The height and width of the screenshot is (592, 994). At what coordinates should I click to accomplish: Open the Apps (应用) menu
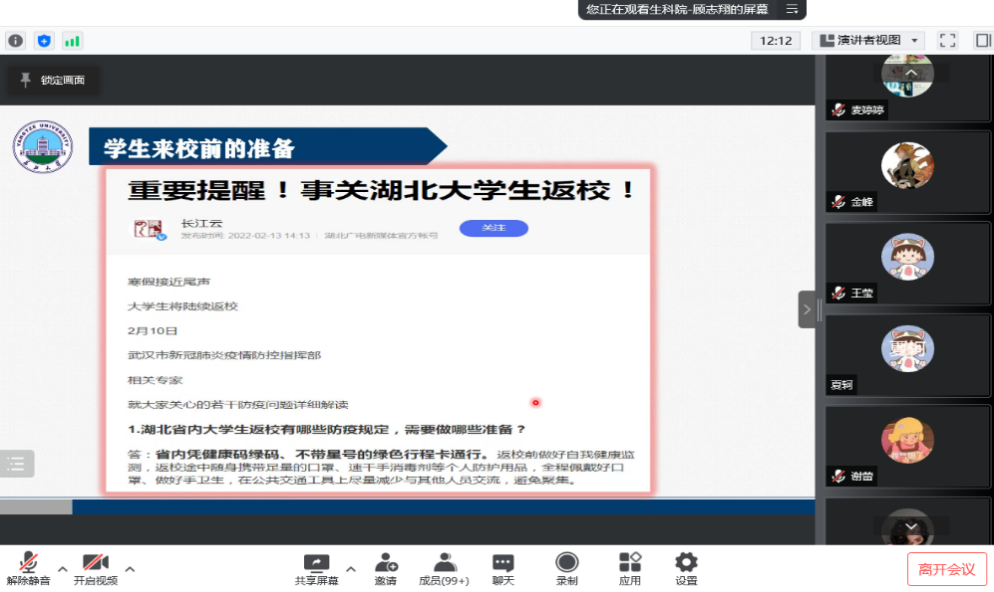click(629, 569)
